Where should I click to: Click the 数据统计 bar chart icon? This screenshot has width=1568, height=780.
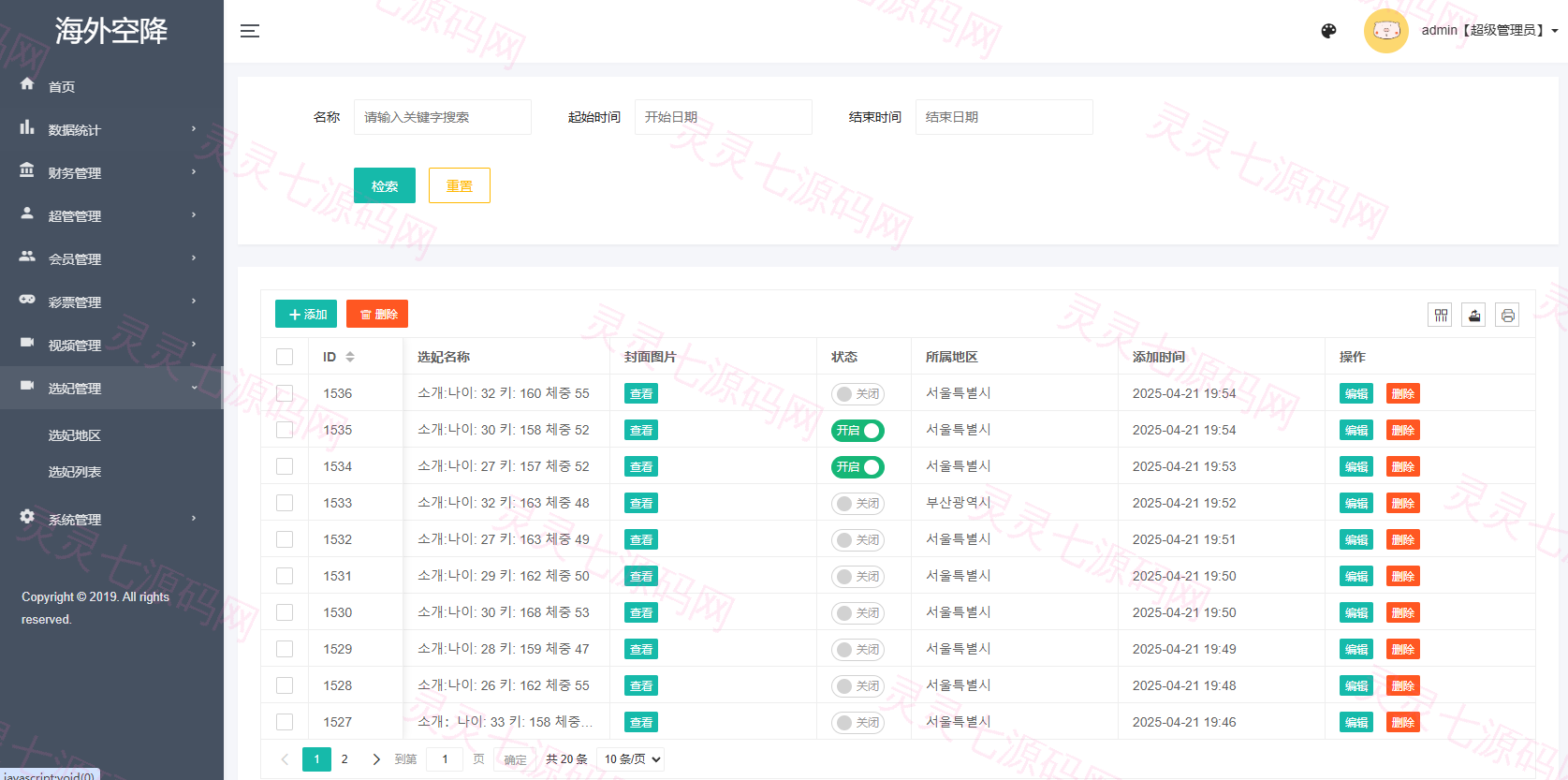[x=27, y=127]
